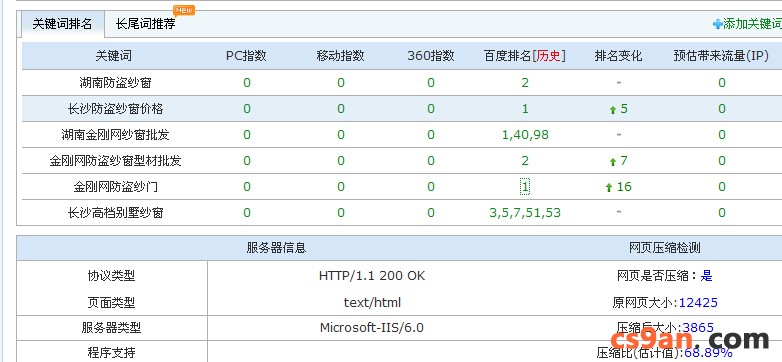782x362 pixels.
Task: Click the 页面类型 label
Action: pyautogui.click(x=111, y=303)
